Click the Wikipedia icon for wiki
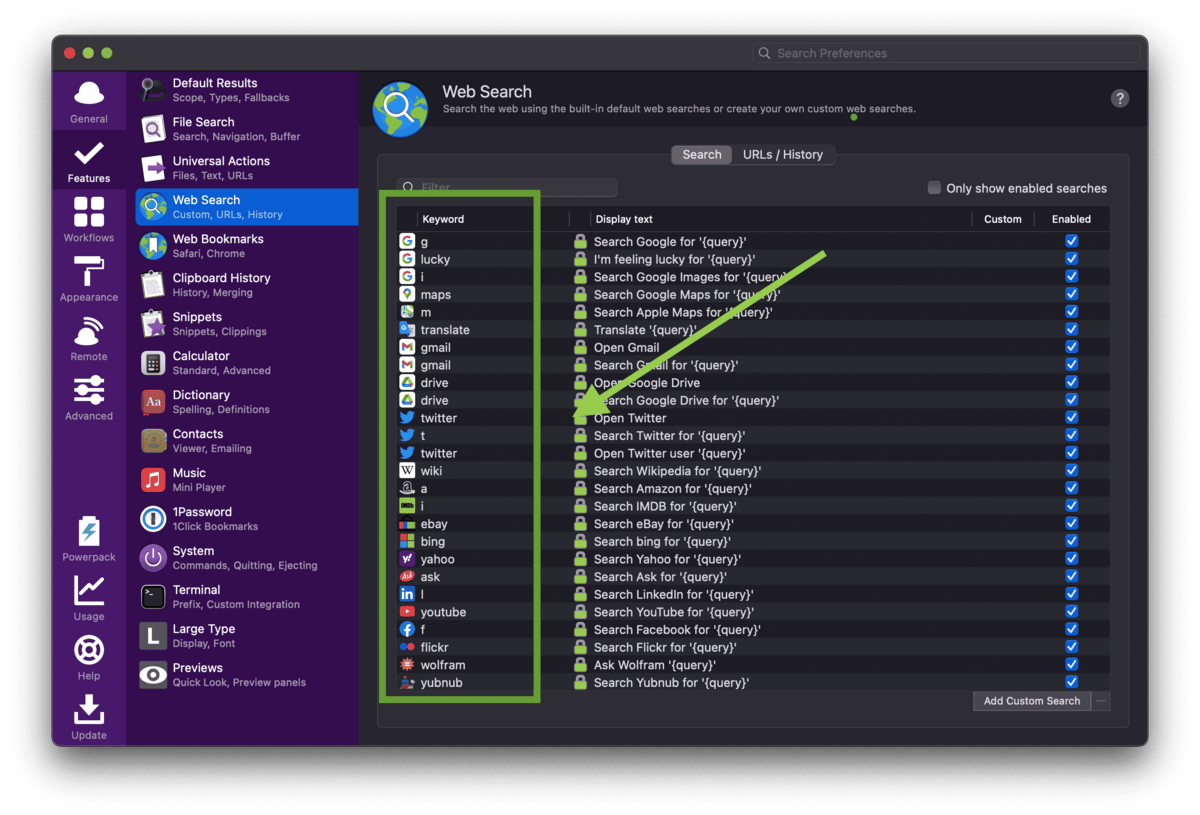The height and width of the screenshot is (815, 1200). coord(407,470)
